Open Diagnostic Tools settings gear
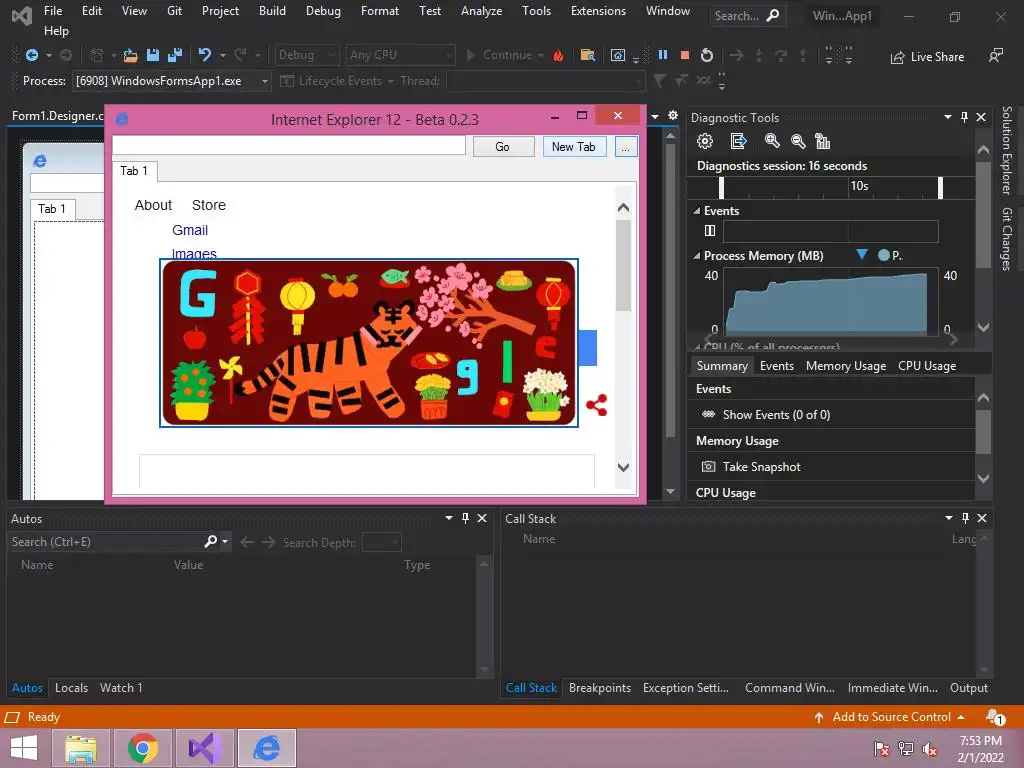Screen dimensions: 1024x768 pos(705,141)
